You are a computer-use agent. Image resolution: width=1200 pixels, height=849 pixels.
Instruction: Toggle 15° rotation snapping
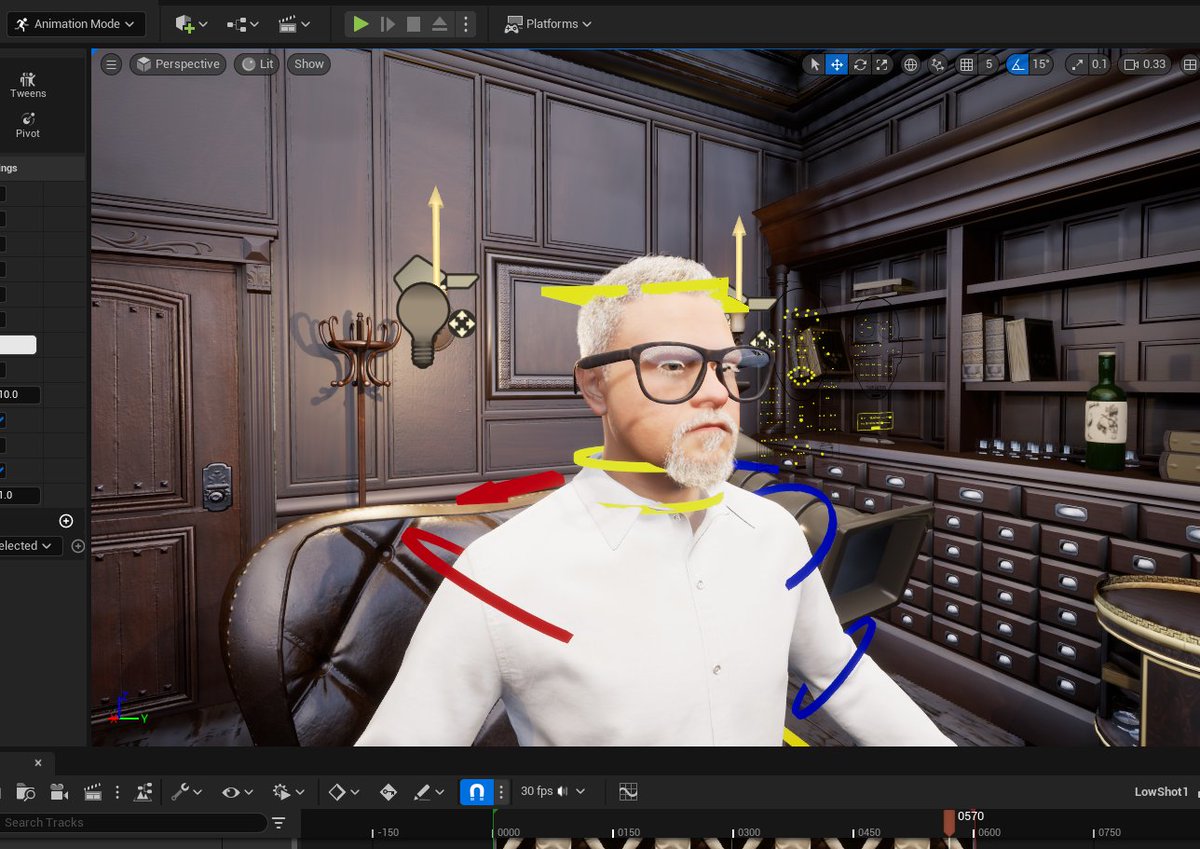click(1027, 64)
